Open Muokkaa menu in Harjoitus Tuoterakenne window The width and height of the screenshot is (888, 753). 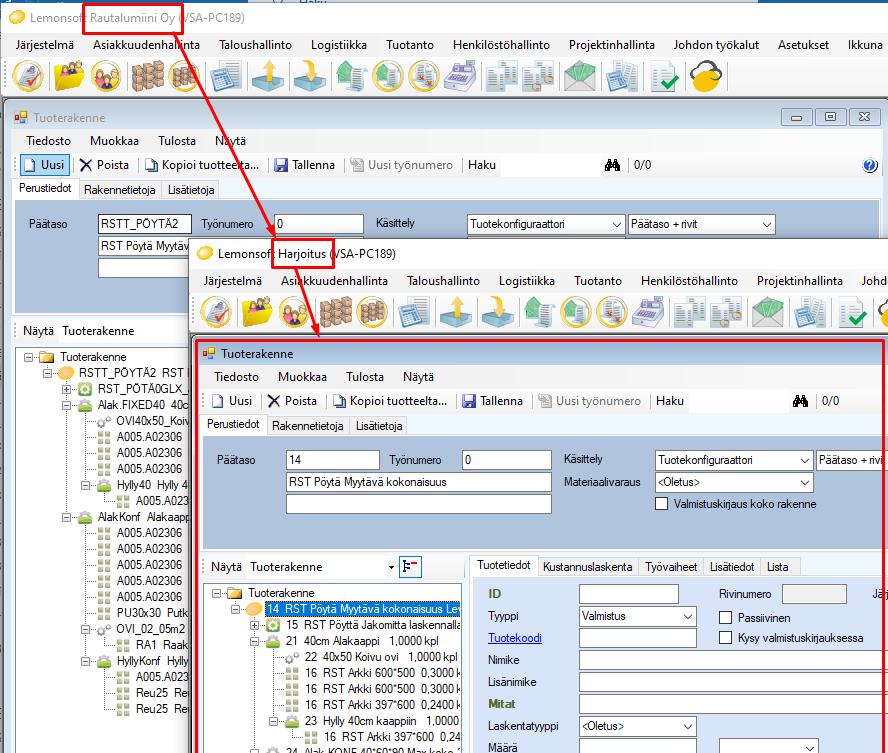click(302, 377)
